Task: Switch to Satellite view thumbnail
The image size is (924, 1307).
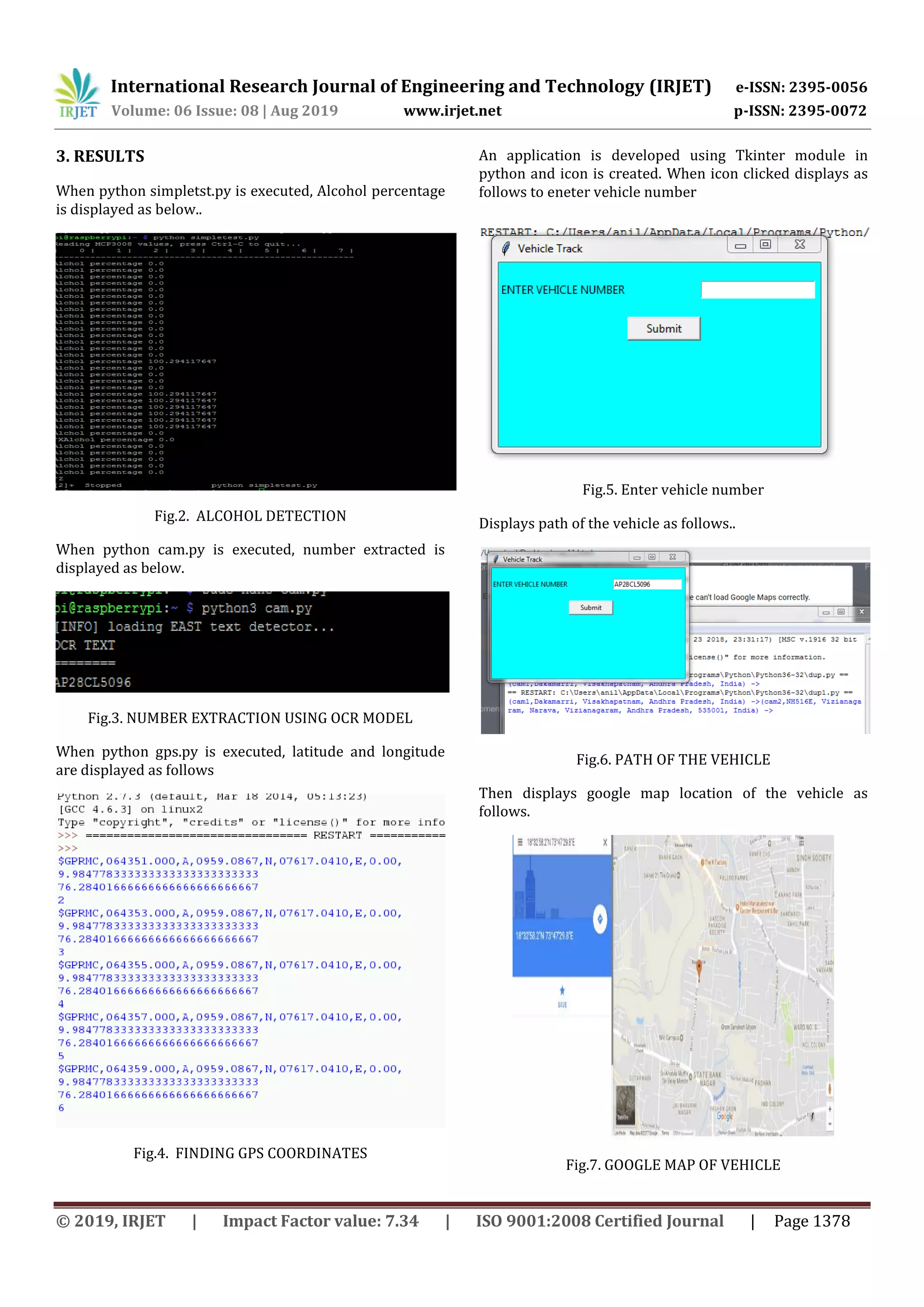Action: pos(626,1105)
